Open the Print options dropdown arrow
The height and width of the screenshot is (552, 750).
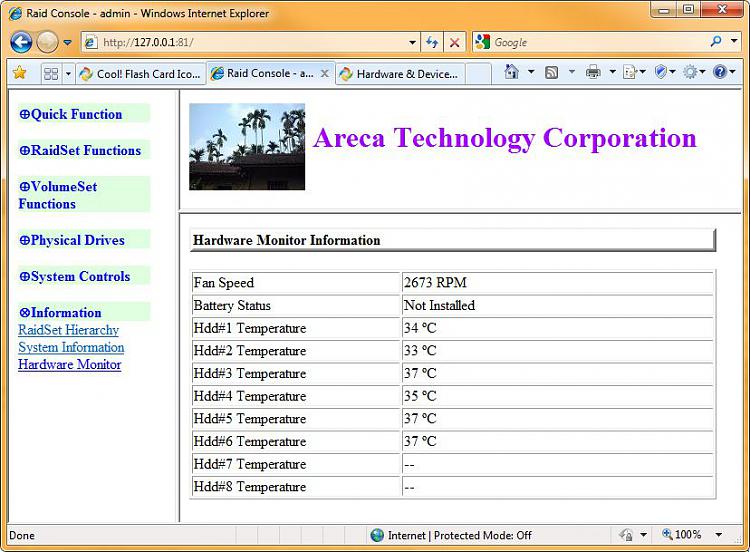click(612, 72)
